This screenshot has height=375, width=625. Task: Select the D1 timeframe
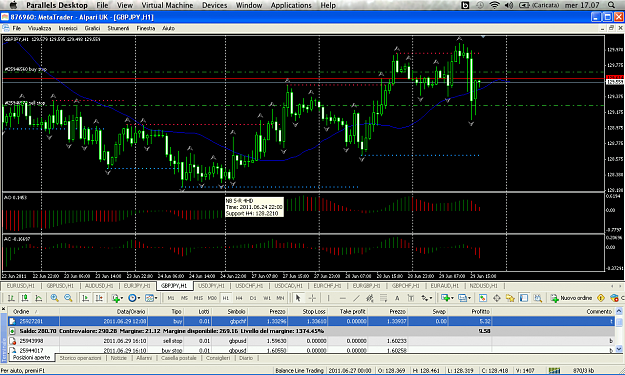(253, 298)
